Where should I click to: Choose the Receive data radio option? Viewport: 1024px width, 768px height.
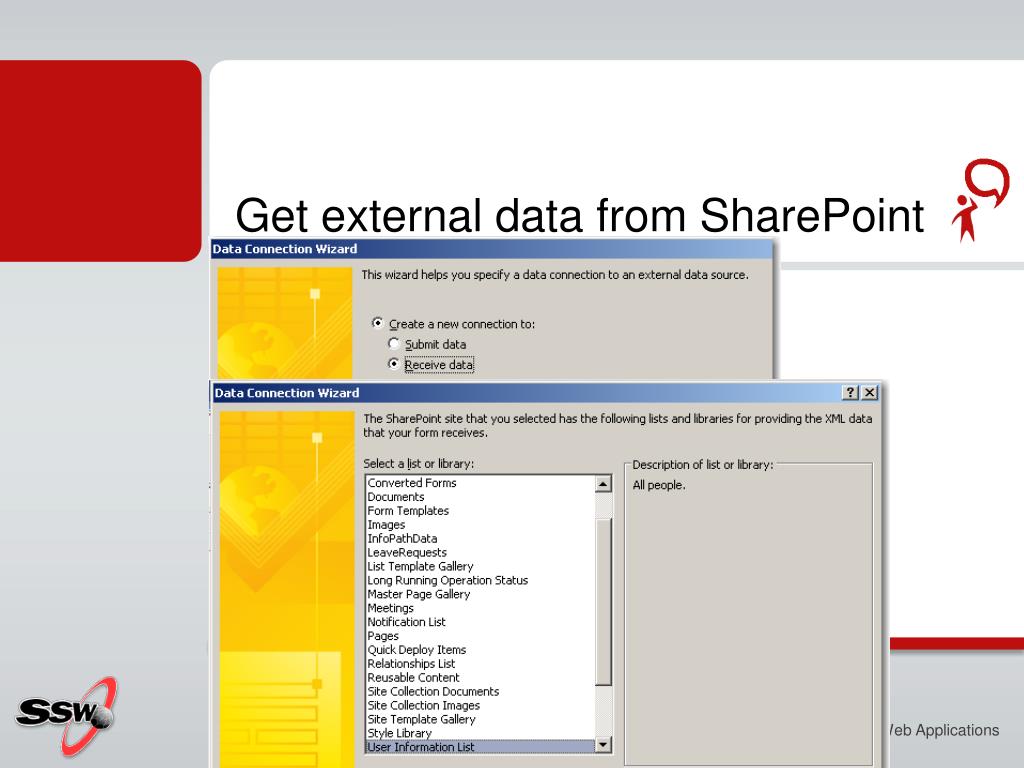point(394,364)
